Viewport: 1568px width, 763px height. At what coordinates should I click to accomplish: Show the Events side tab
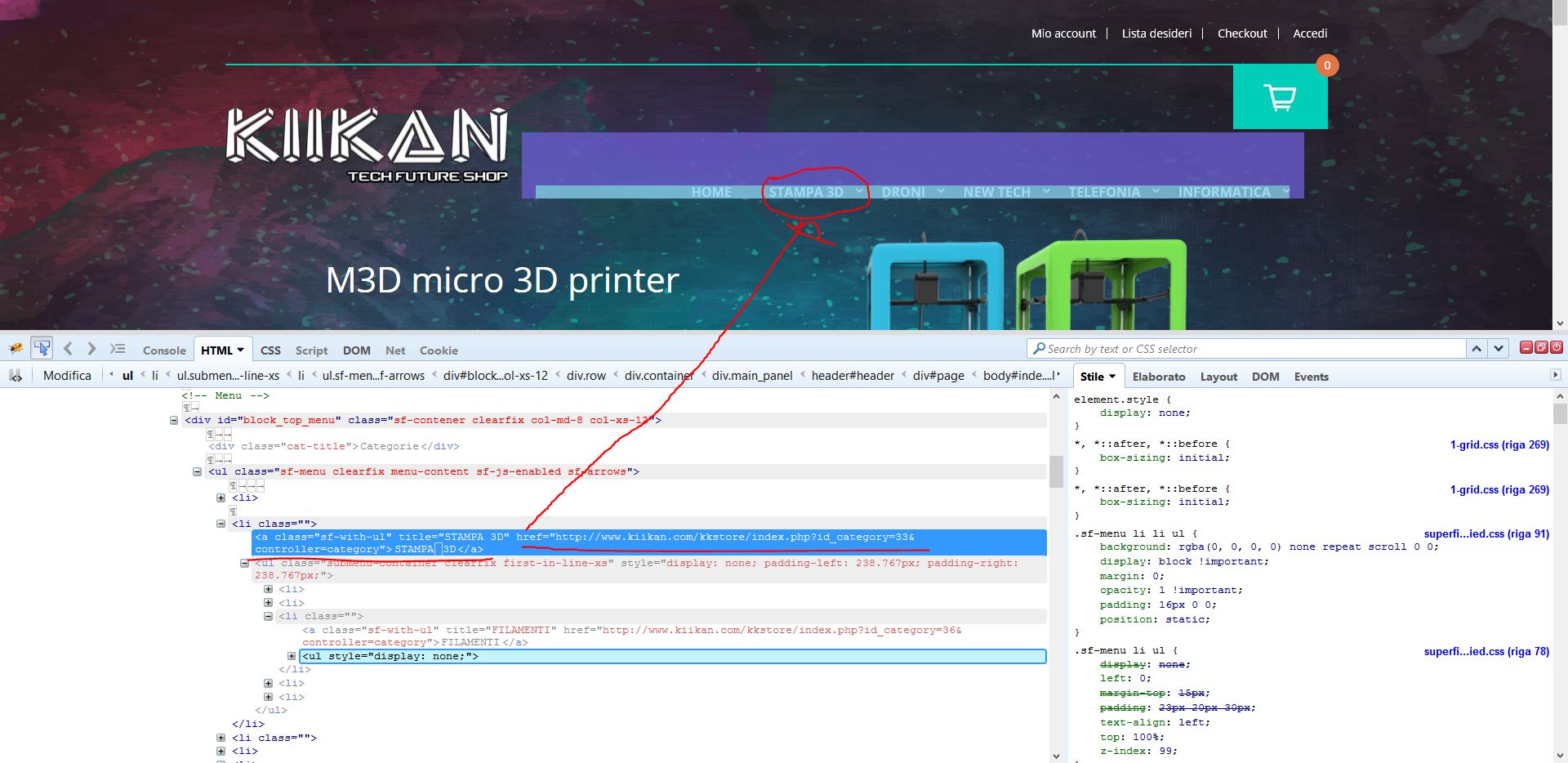[1311, 377]
